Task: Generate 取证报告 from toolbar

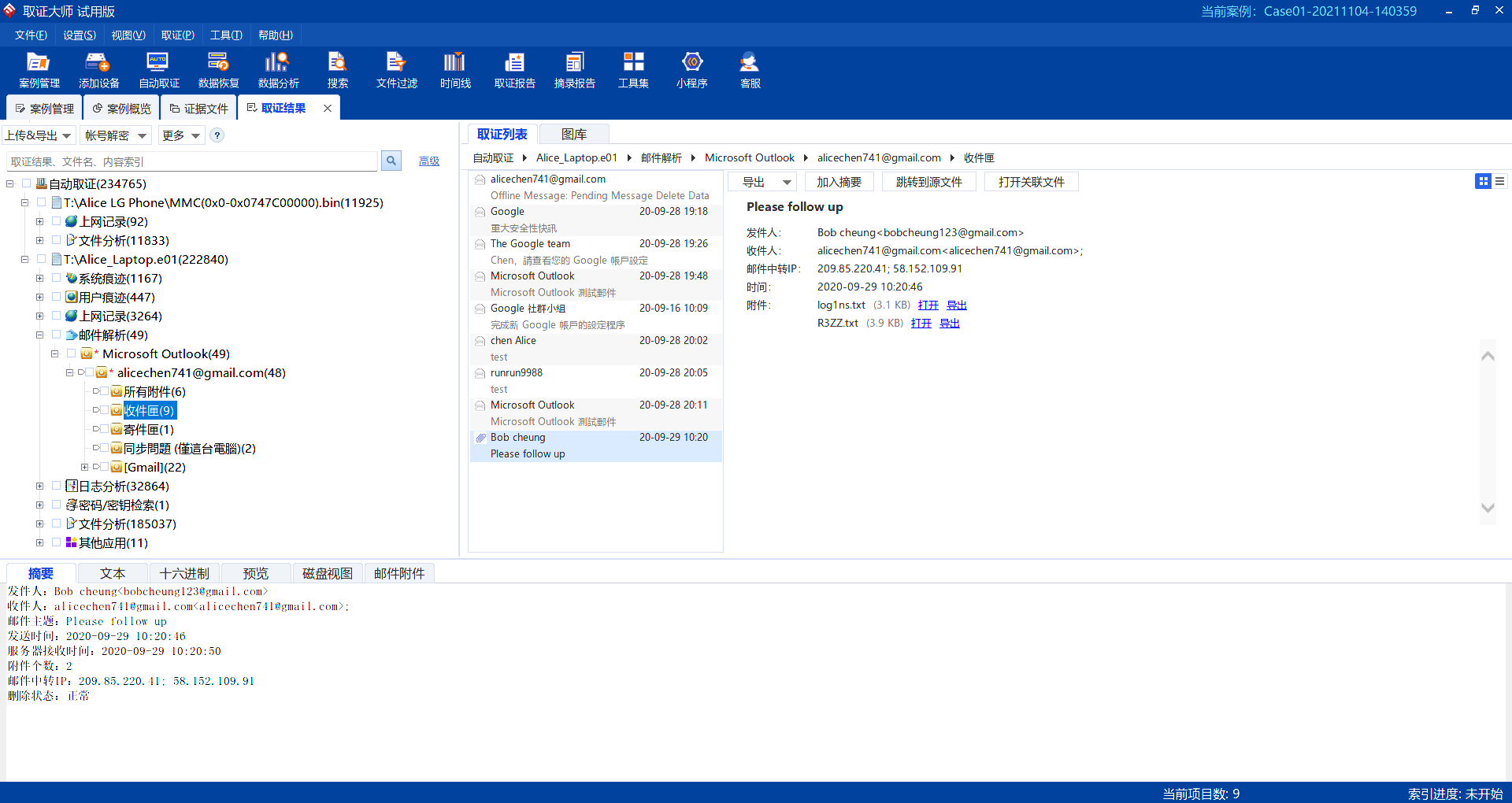Action: click(514, 70)
